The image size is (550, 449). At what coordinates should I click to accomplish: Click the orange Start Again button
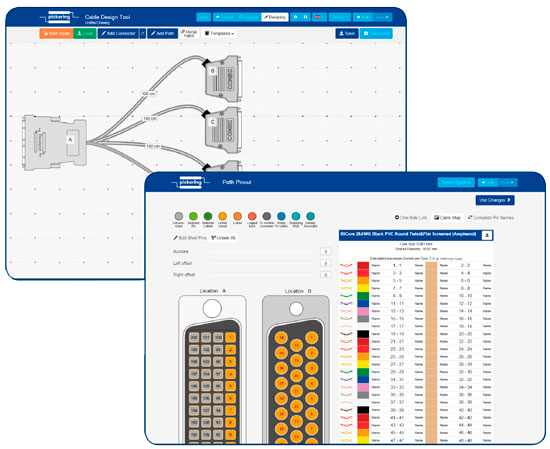tap(56, 34)
